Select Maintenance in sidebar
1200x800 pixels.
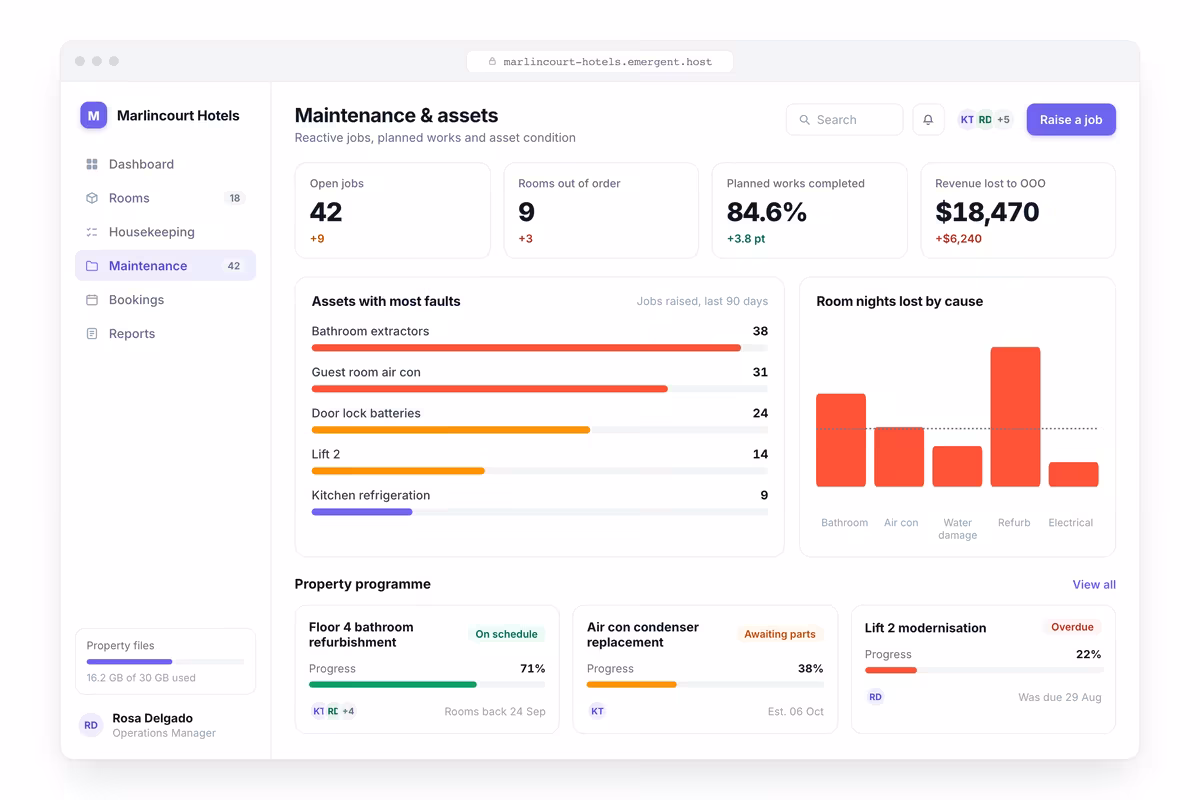[165, 266]
